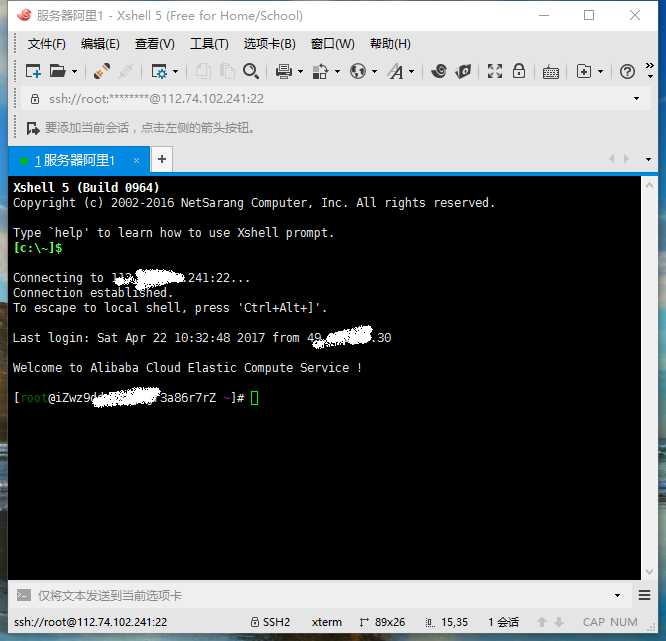The height and width of the screenshot is (641, 666).
Task: Click the New tab layout plus-page icon
Action: click(584, 71)
